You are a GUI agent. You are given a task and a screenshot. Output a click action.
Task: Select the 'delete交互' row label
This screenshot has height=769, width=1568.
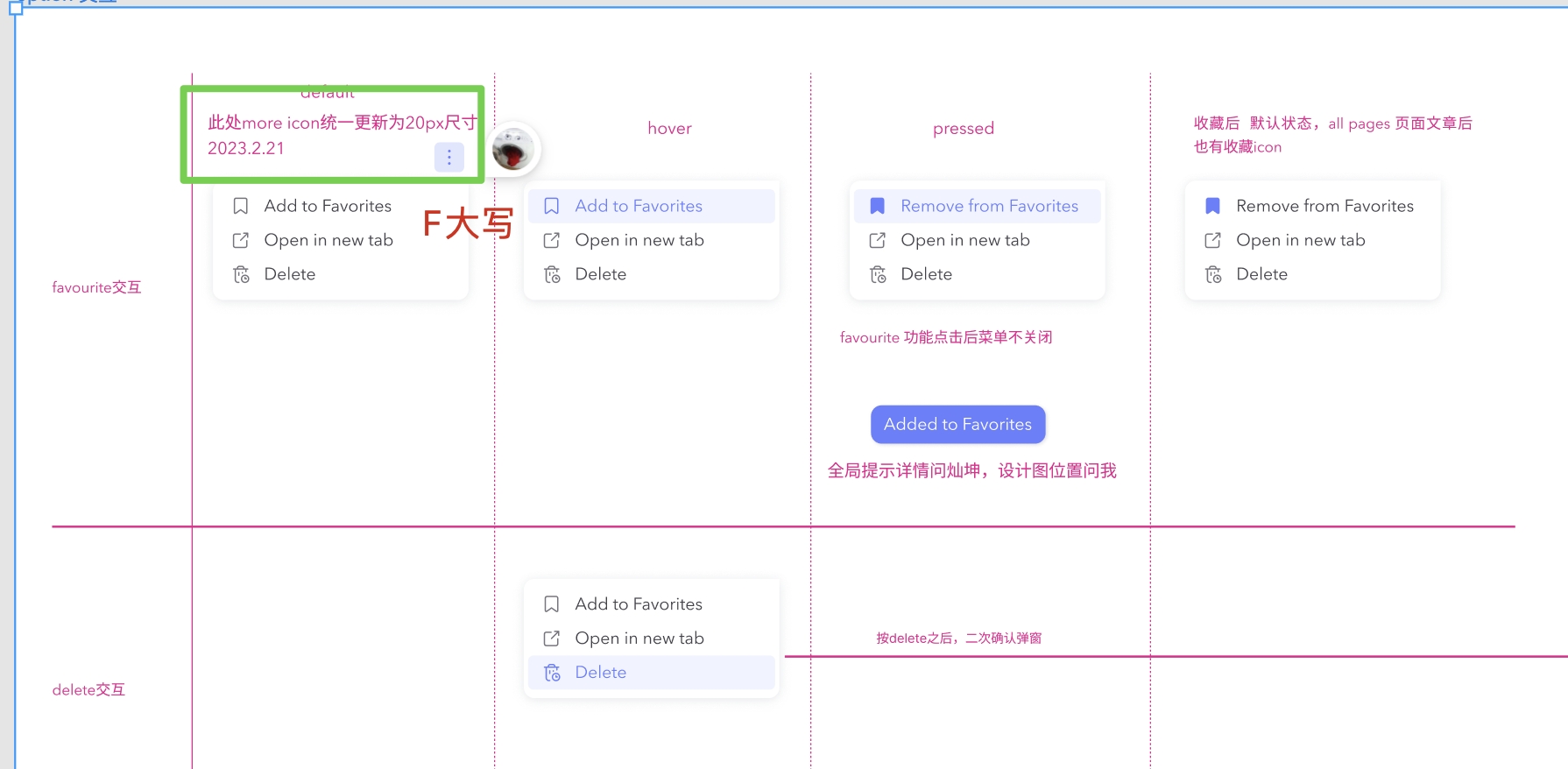pyautogui.click(x=88, y=690)
